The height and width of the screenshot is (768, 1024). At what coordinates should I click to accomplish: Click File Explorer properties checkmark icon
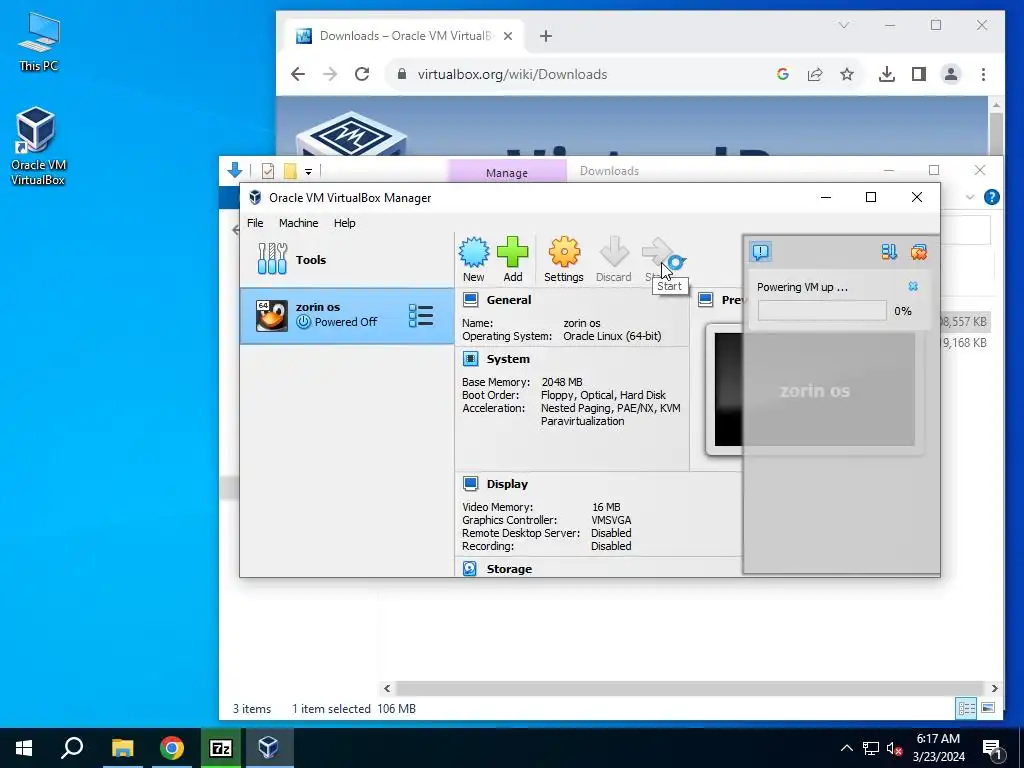[x=268, y=171]
